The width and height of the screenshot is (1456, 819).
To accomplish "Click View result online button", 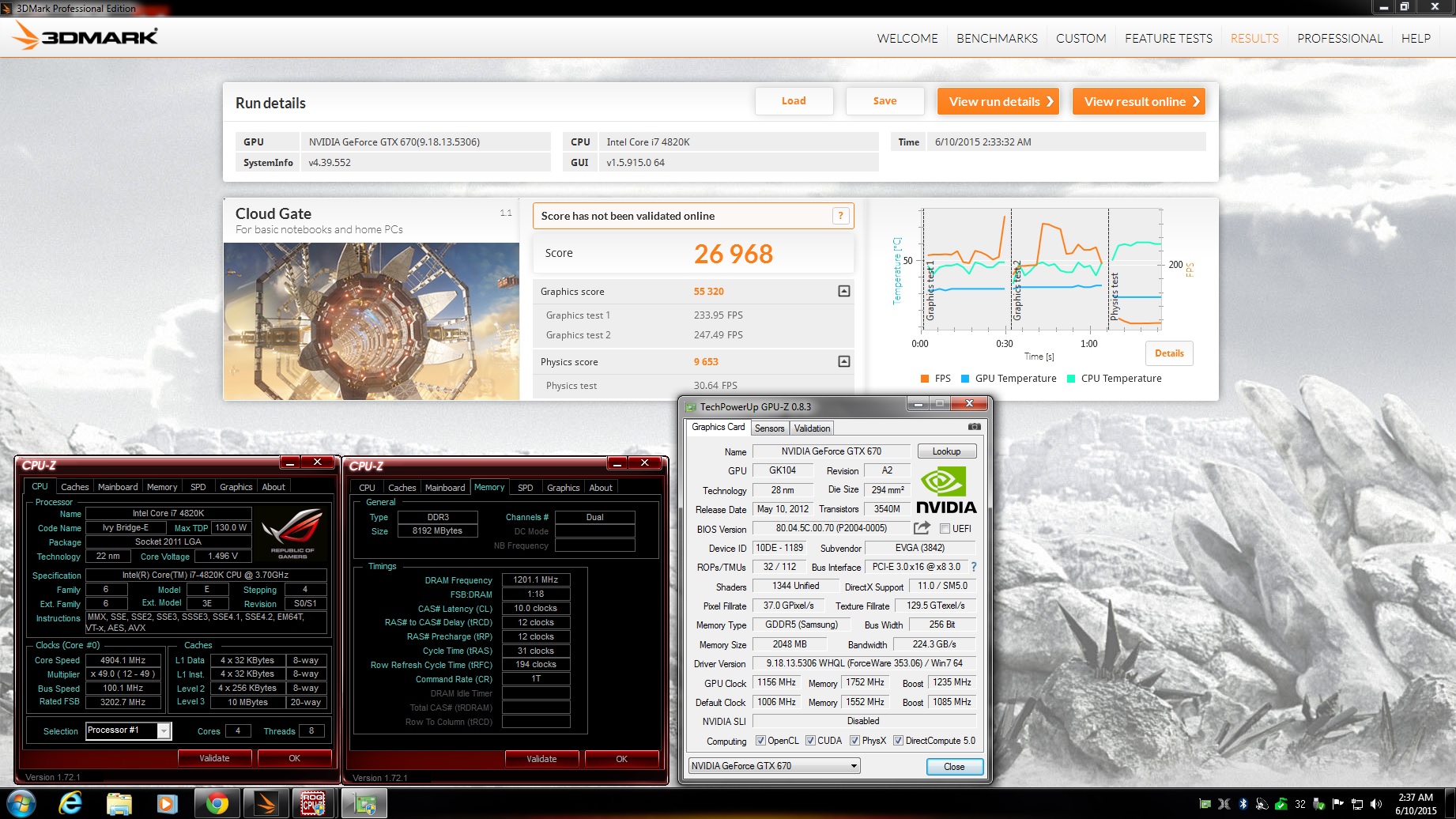I will pos(1138,101).
